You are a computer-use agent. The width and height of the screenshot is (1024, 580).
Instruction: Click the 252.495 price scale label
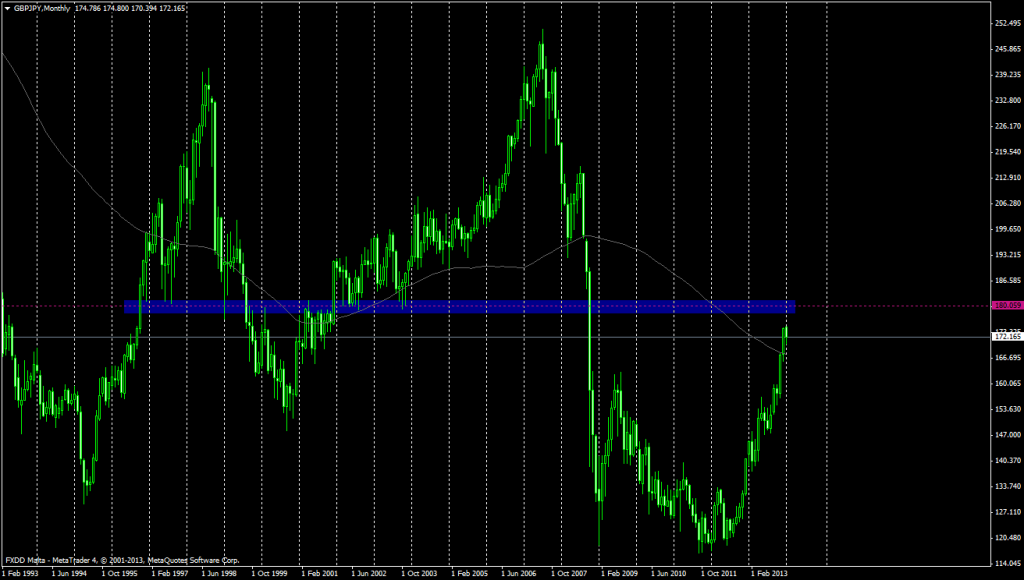click(1006, 23)
